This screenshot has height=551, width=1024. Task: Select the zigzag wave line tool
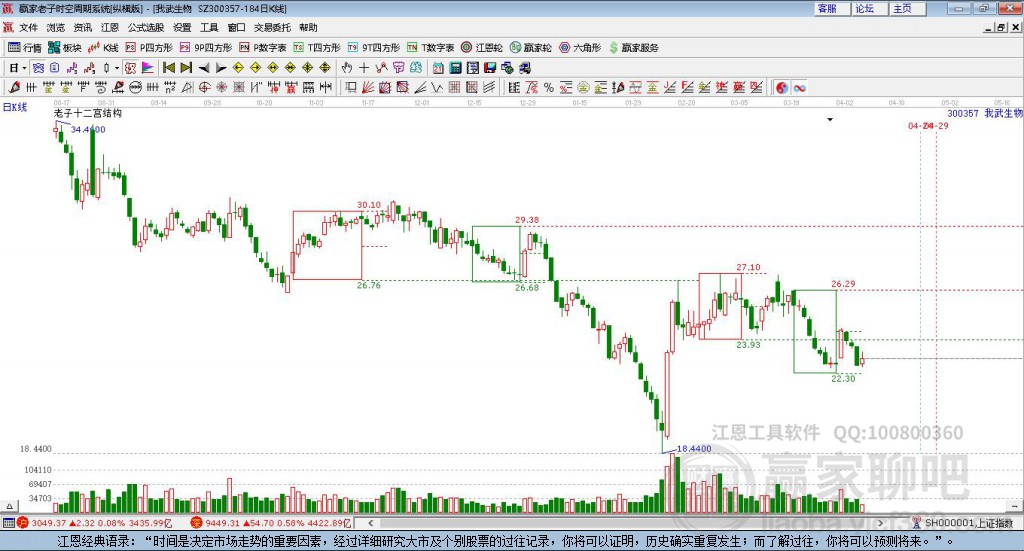click(x=437, y=87)
